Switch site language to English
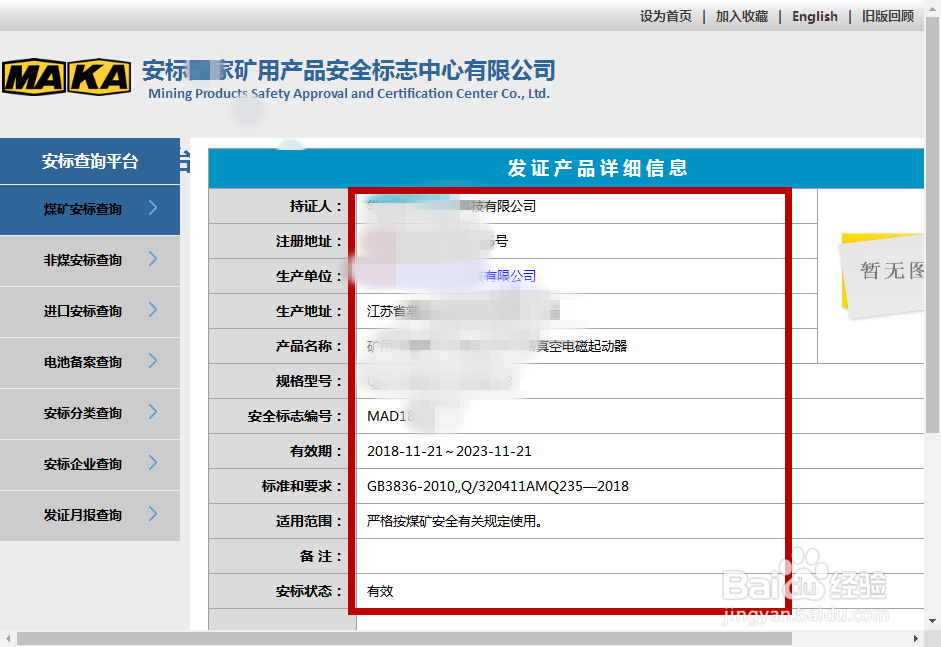The image size is (941, 647). click(x=815, y=16)
